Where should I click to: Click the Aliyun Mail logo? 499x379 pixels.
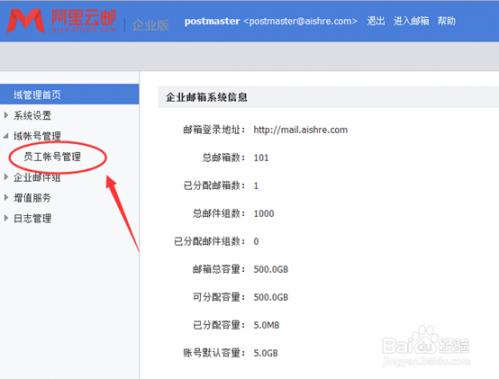click(62, 21)
